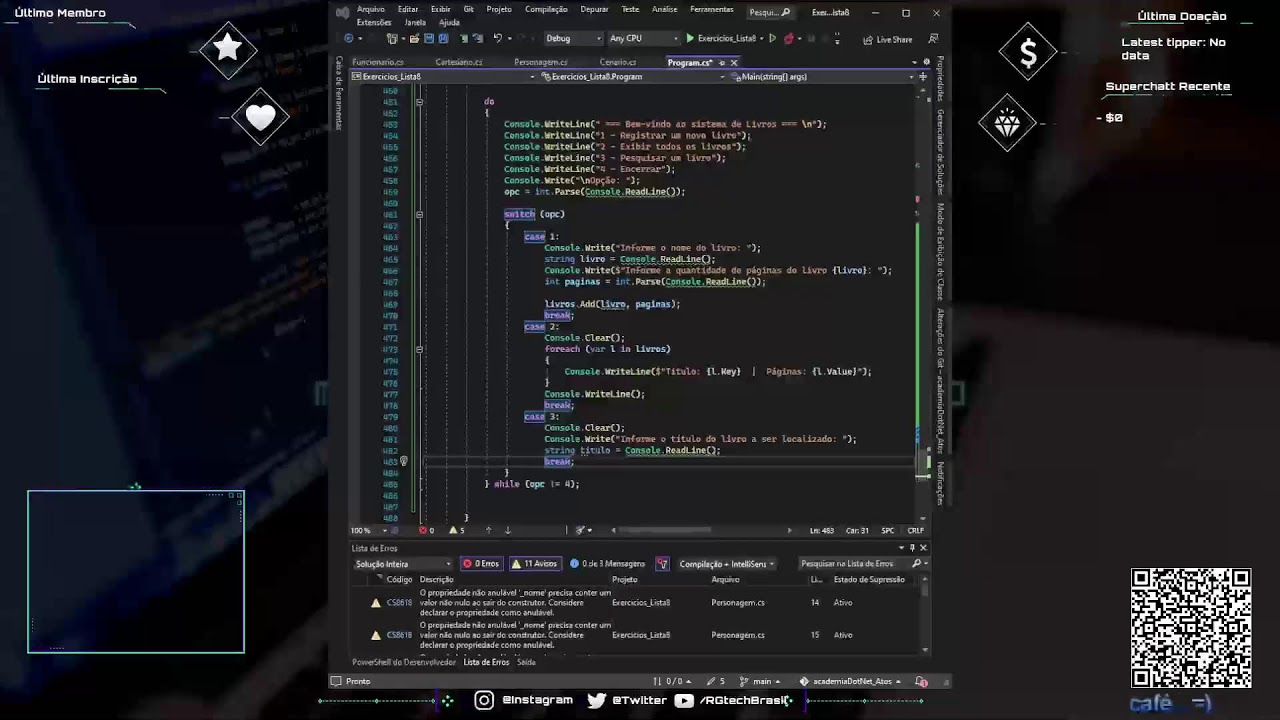The image size is (1280, 720).
Task: Toggle the 11 Avisos filter
Action: click(x=535, y=564)
